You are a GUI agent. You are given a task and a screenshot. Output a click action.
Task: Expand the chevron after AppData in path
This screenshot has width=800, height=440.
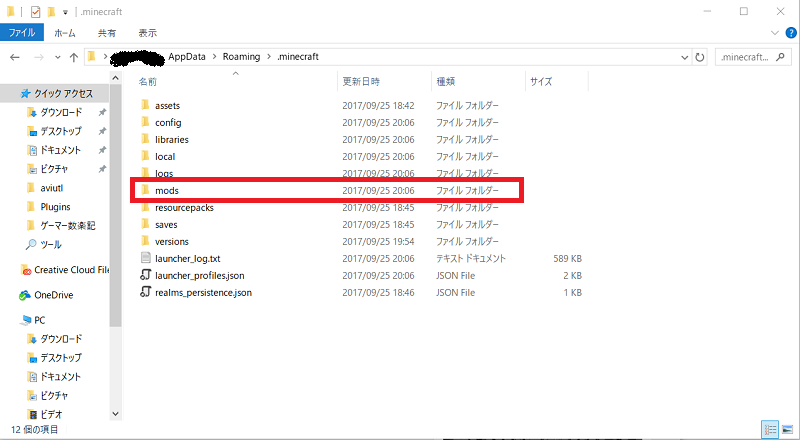[214, 57]
